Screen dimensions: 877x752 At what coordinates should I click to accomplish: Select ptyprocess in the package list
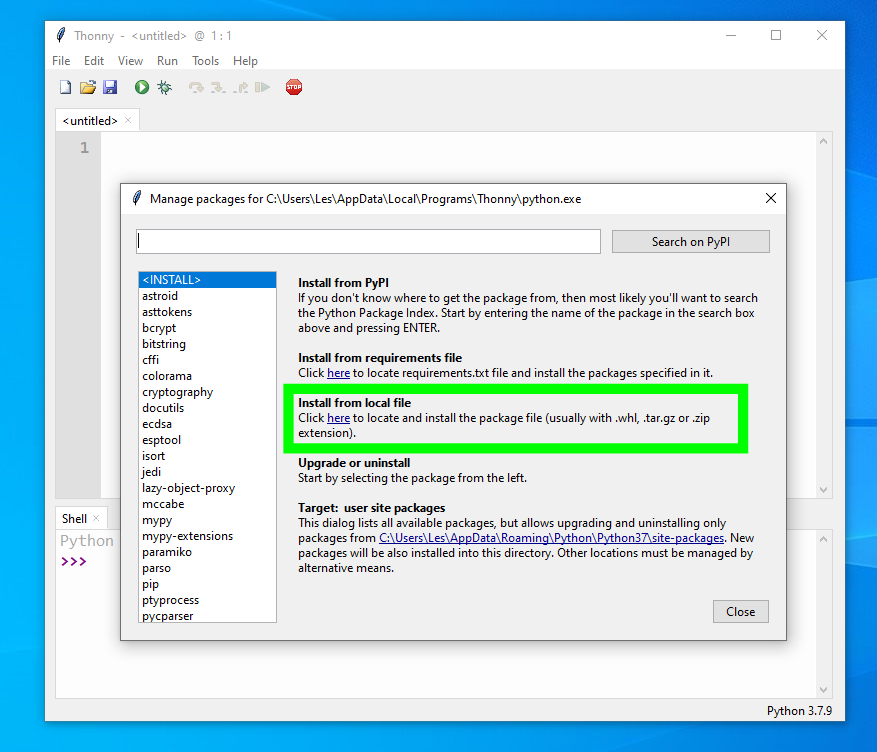click(207, 600)
